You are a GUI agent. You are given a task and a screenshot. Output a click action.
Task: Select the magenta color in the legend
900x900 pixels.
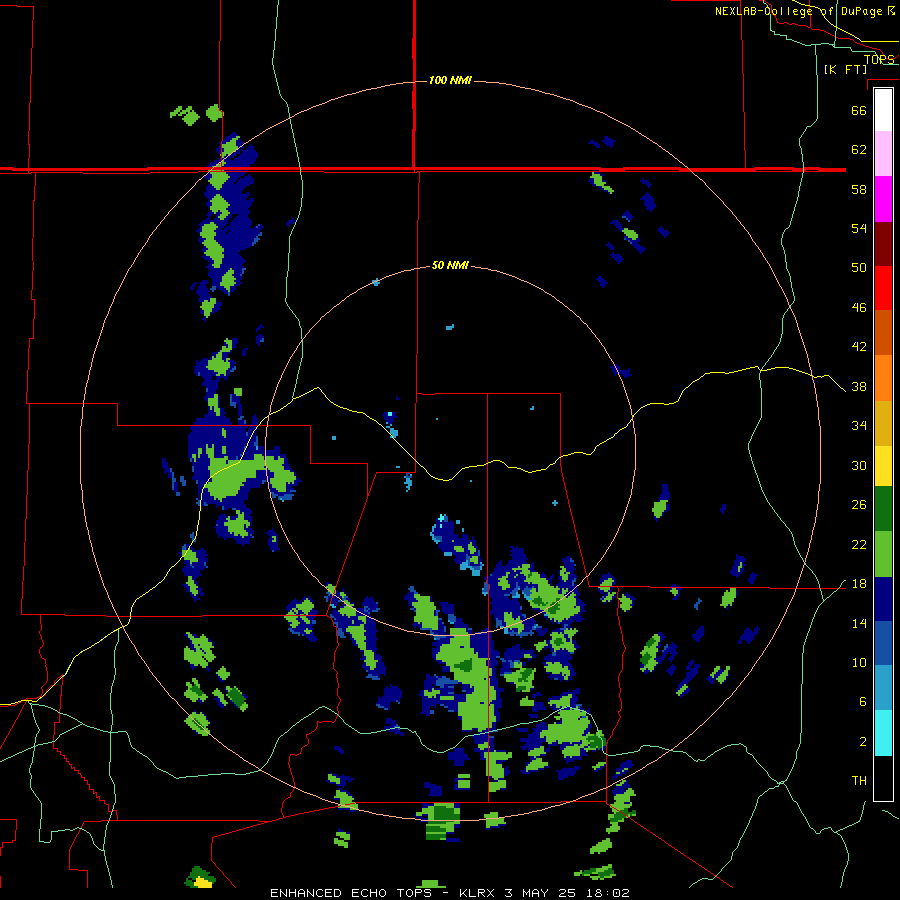tap(883, 199)
